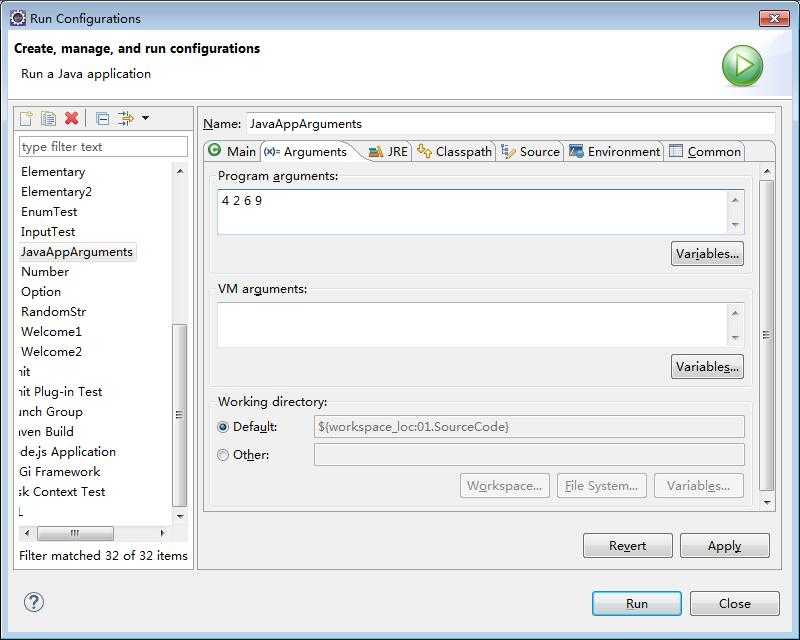Click the Revert button
800x640 pixels.
[627, 546]
